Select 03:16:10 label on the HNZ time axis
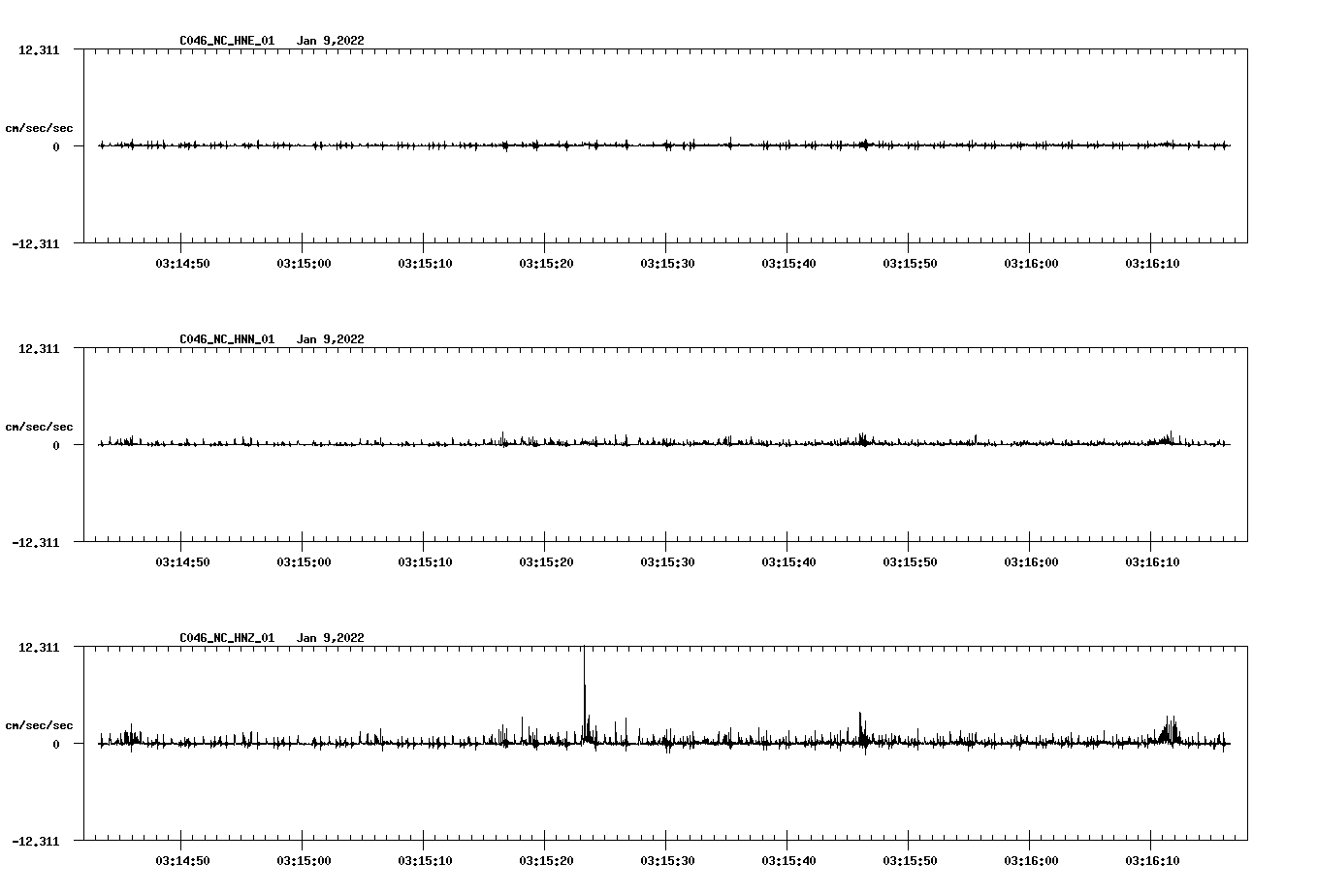The height and width of the screenshot is (896, 1317). pyautogui.click(x=1151, y=861)
